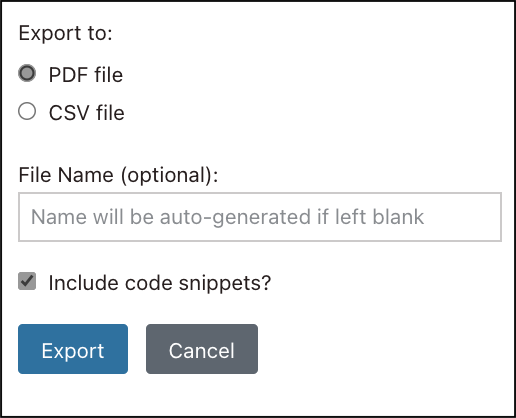Choose PDF as the export format

pyautogui.click(x=27, y=73)
